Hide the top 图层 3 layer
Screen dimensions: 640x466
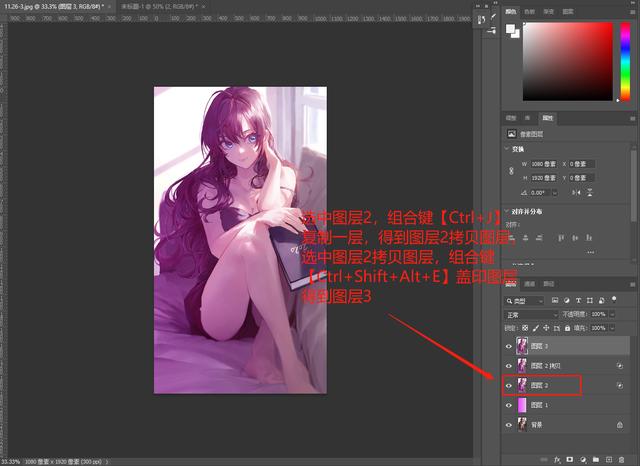point(509,346)
